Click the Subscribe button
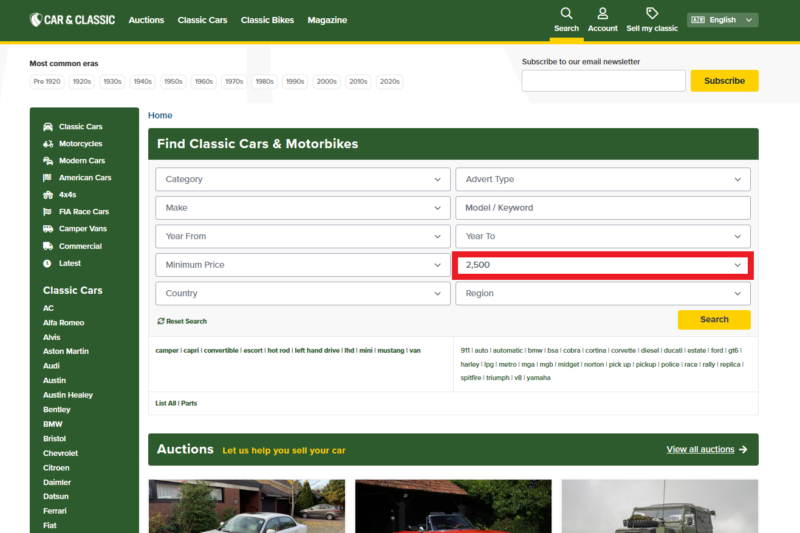Image resolution: width=800 pixels, height=533 pixels. [724, 81]
